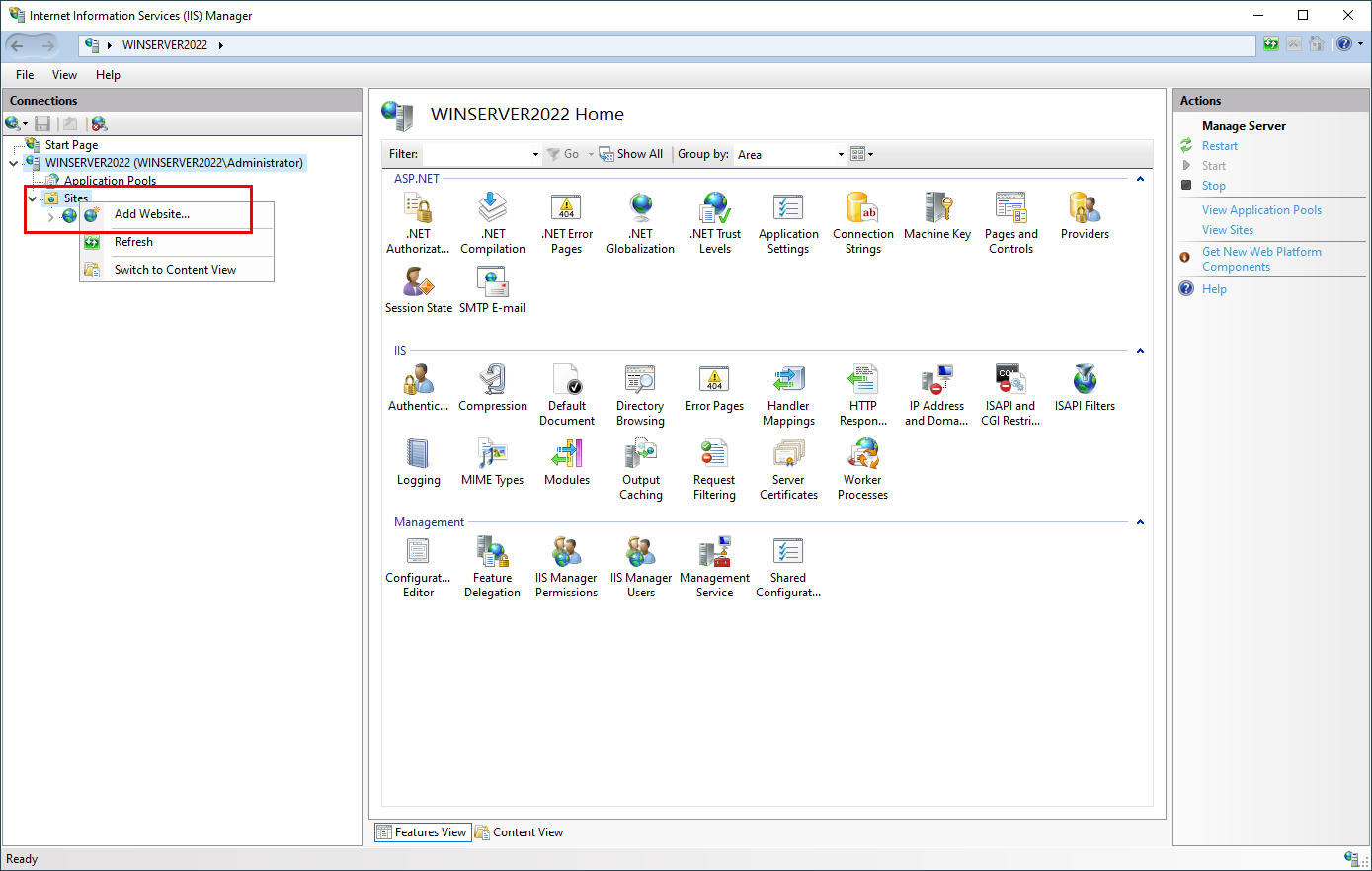Viewport: 1372px width, 871px height.
Task: Open the .NET Error Pages feature
Action: coord(566,223)
